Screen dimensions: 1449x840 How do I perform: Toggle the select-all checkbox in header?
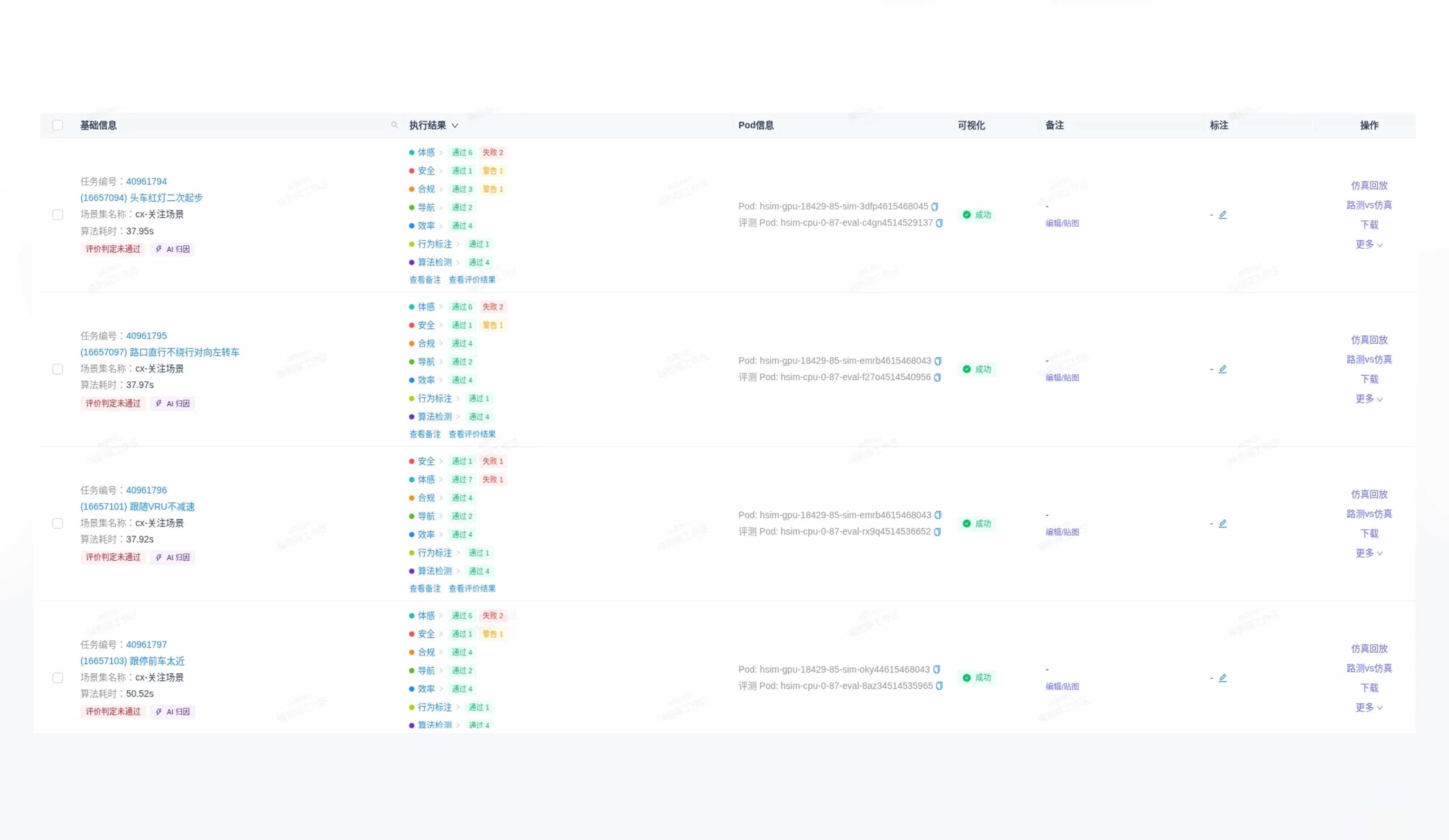[x=58, y=125]
